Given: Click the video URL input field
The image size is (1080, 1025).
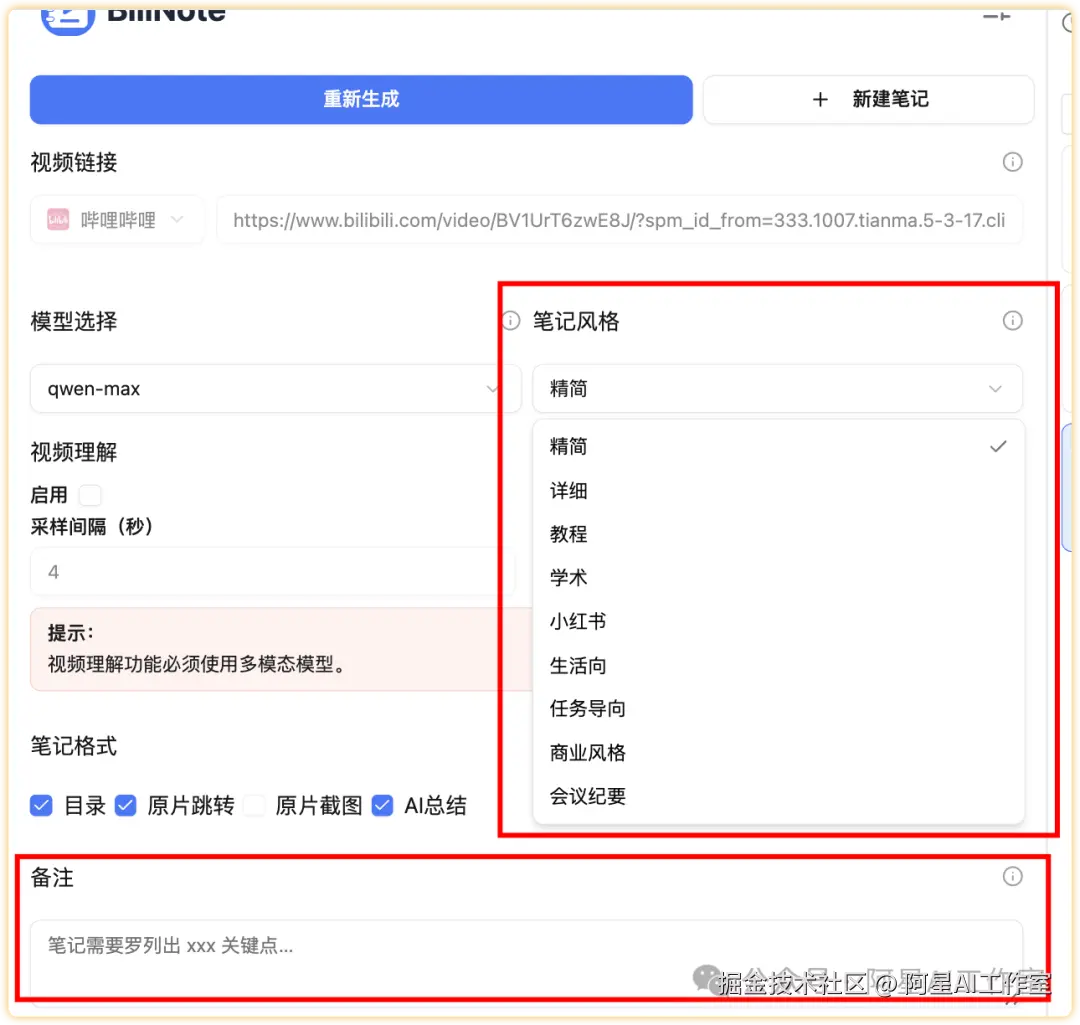Looking at the screenshot, I should (x=619, y=220).
